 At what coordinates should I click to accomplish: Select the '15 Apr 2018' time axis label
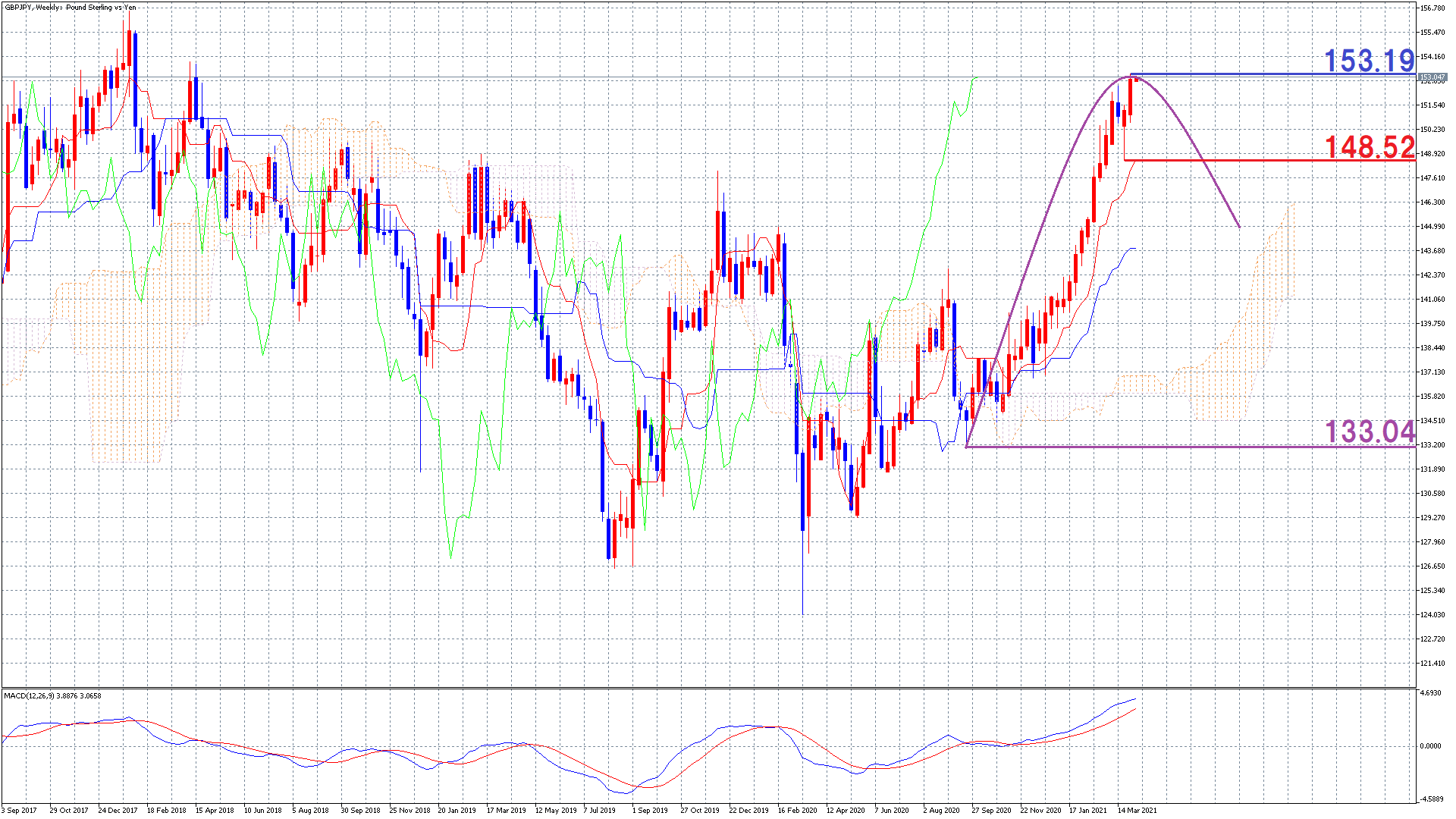215,811
